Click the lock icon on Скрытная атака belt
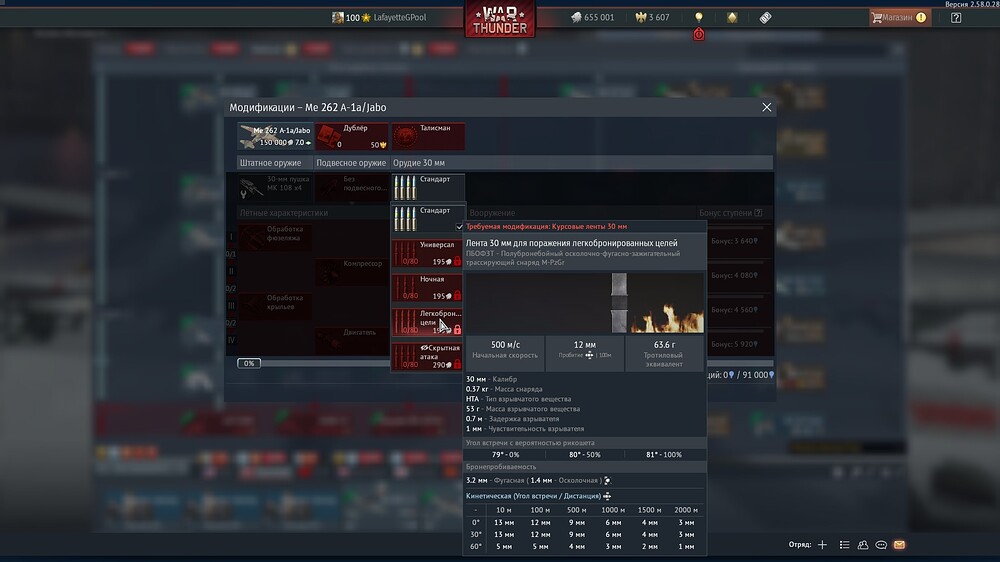Image resolution: width=1000 pixels, height=562 pixels. point(457,364)
